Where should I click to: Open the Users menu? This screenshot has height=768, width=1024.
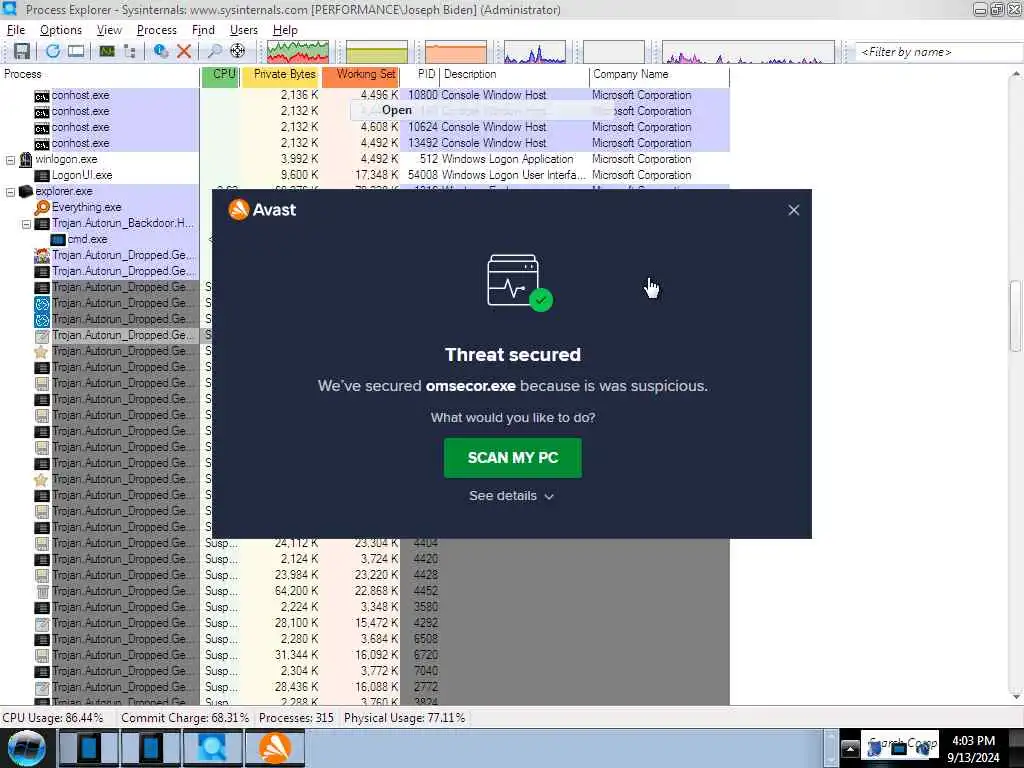pyautogui.click(x=244, y=30)
